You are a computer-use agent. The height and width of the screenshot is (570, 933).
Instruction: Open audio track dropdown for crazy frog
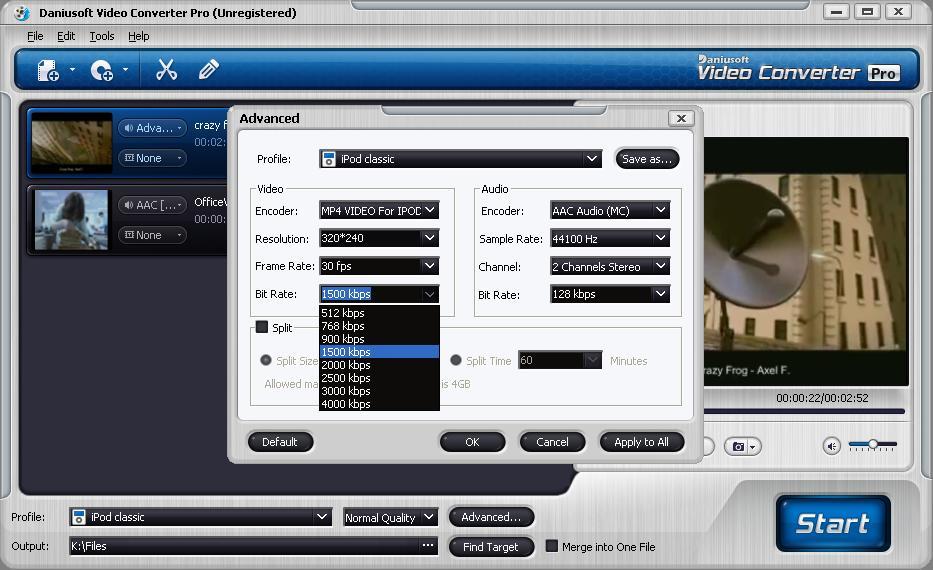153,128
